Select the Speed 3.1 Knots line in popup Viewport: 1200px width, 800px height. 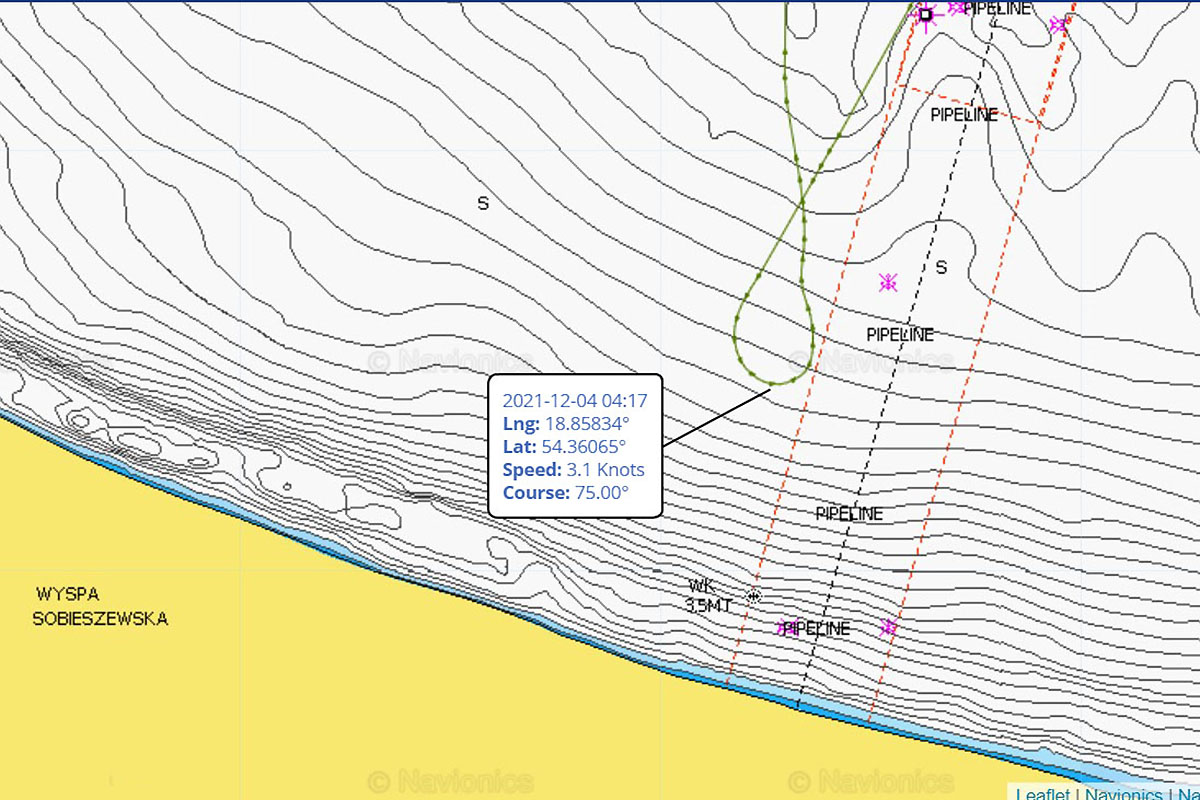click(x=574, y=470)
